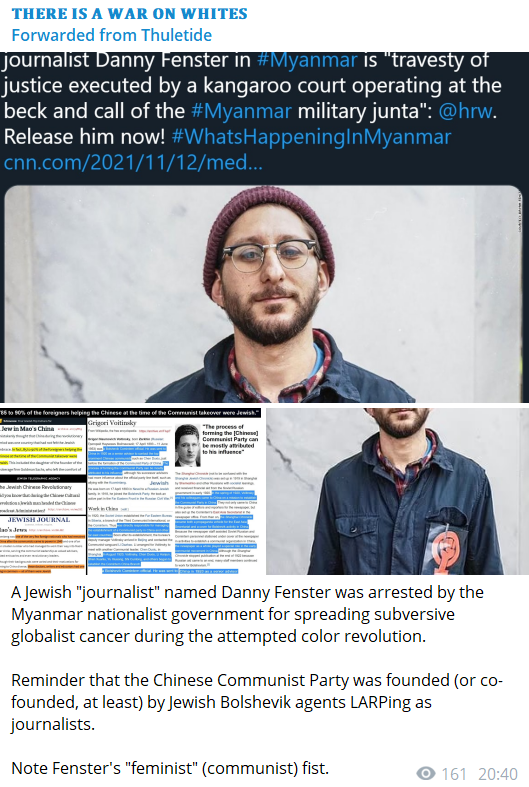Open the large portrait photo with beanie

coord(263,294)
